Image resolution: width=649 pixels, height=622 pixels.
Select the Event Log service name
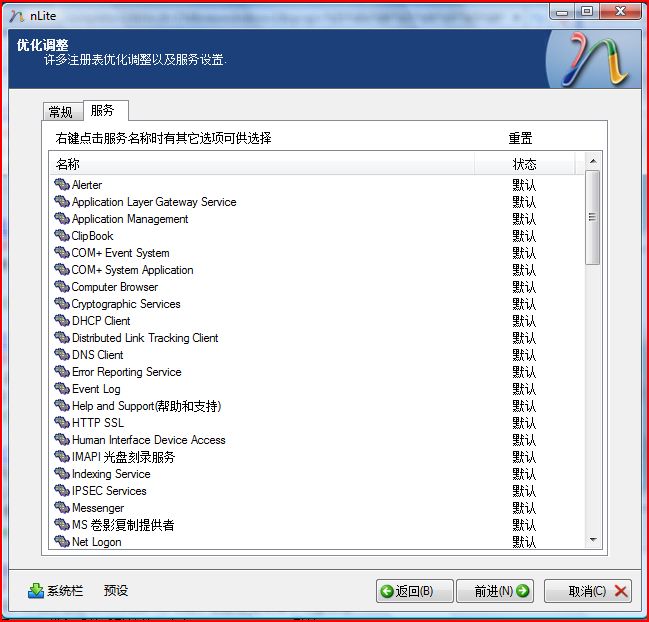pyautogui.click(x=96, y=388)
